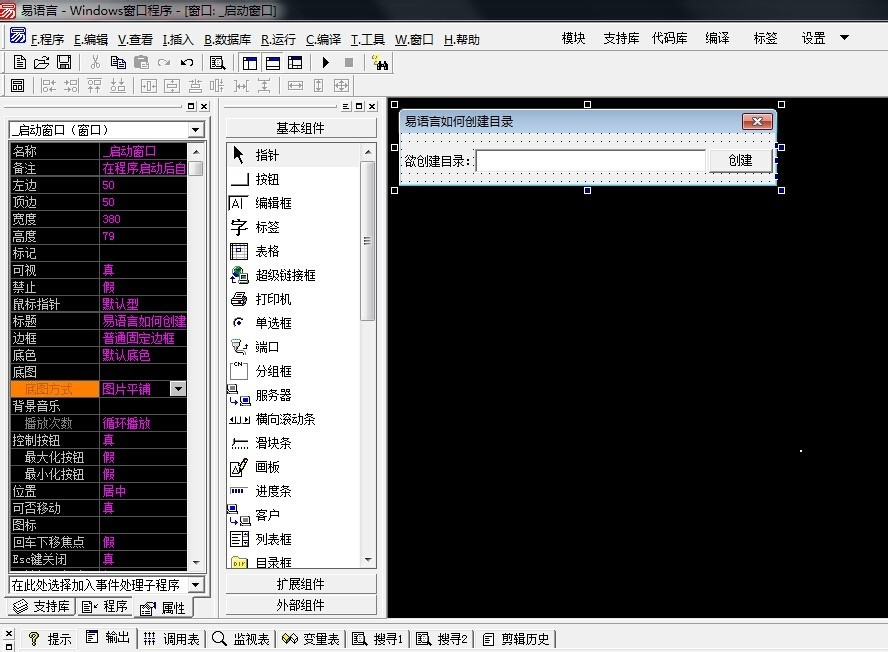The height and width of the screenshot is (652, 888).
Task: Select the 表格 table component
Action: (x=293, y=251)
